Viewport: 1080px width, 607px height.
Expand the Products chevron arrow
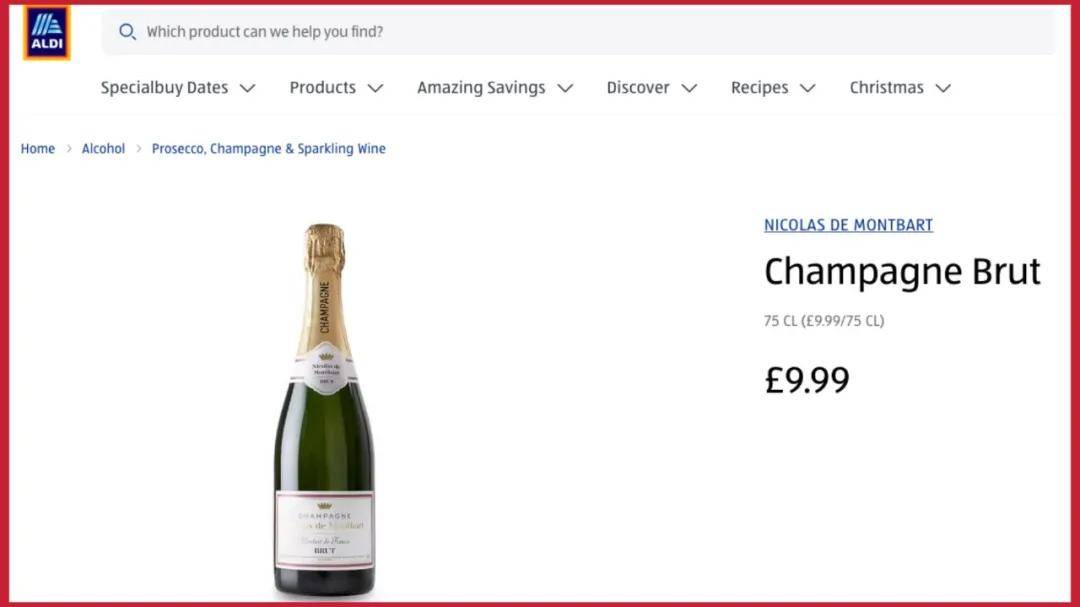375,88
